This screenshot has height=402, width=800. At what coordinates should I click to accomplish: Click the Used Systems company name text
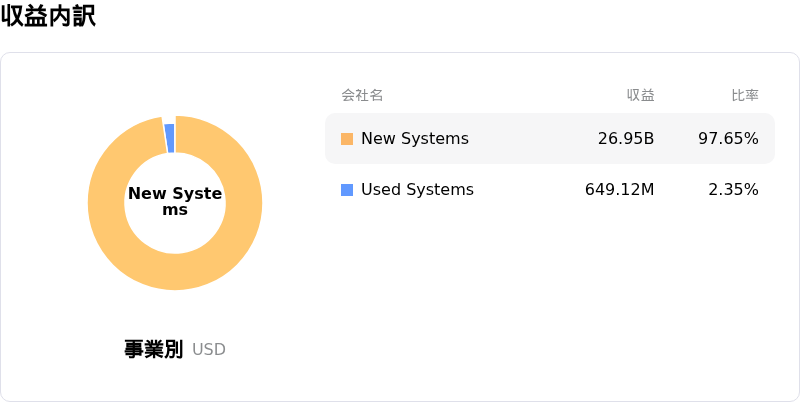pos(417,190)
